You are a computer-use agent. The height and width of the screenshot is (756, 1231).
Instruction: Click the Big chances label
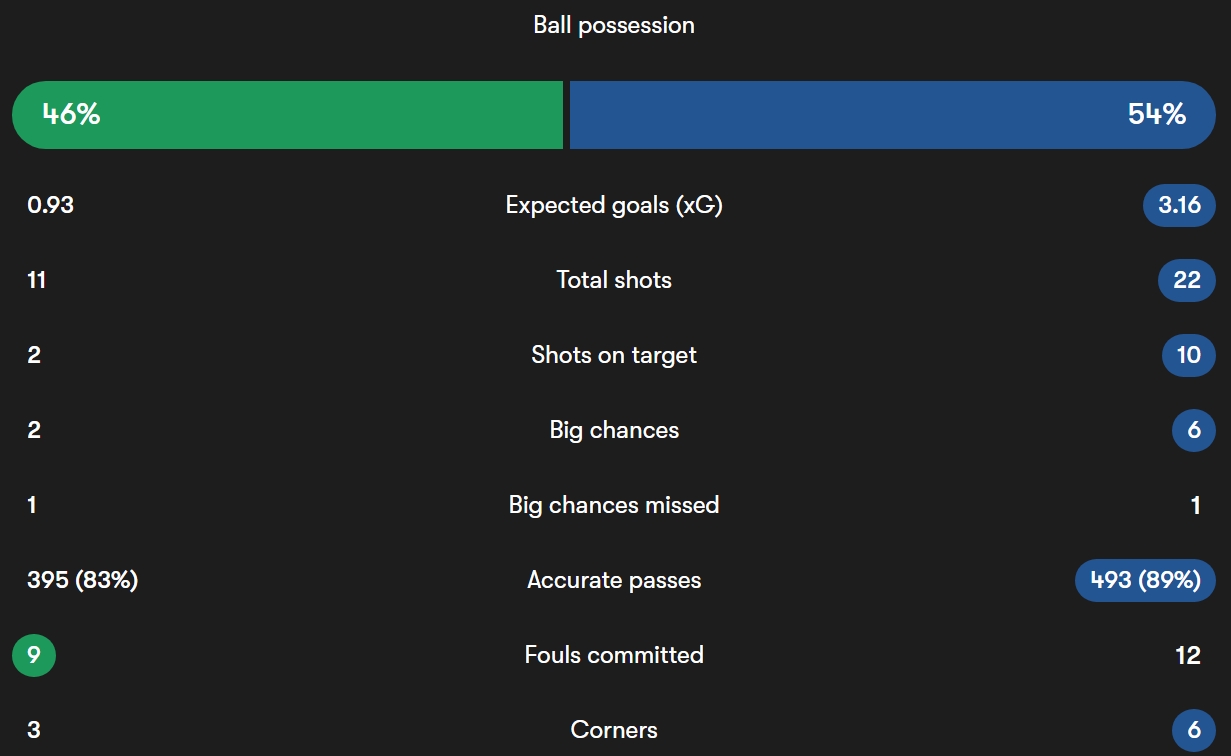tap(614, 430)
